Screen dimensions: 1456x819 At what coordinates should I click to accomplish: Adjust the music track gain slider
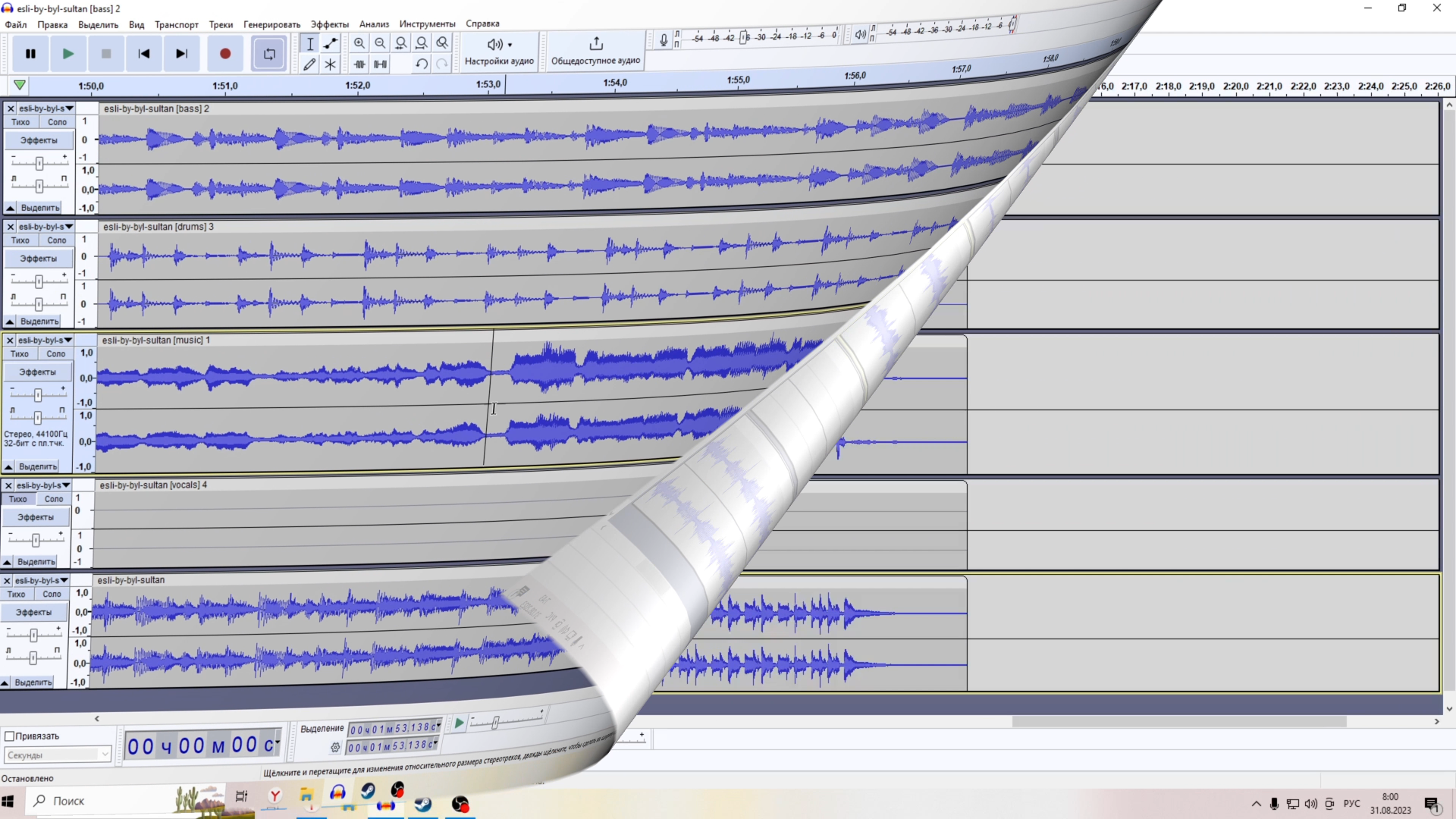[38, 394]
